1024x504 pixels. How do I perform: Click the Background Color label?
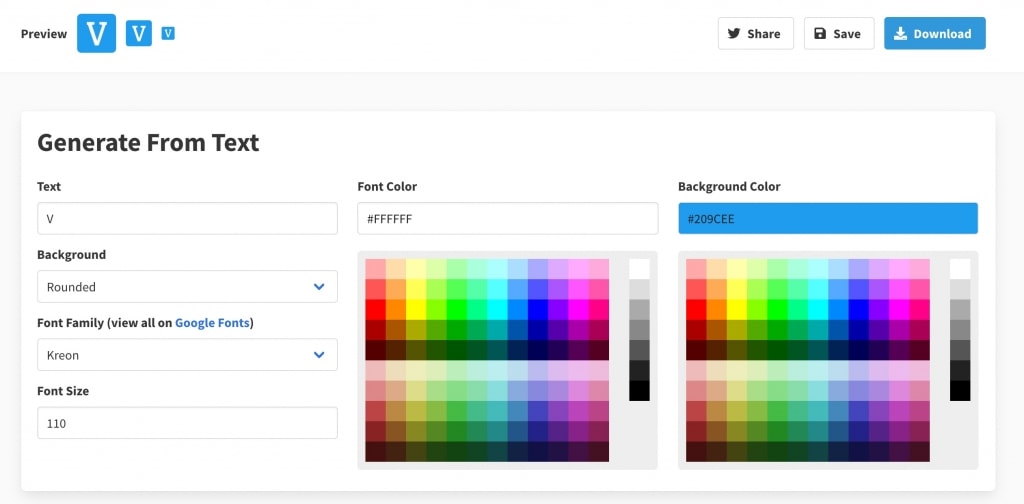coord(729,187)
